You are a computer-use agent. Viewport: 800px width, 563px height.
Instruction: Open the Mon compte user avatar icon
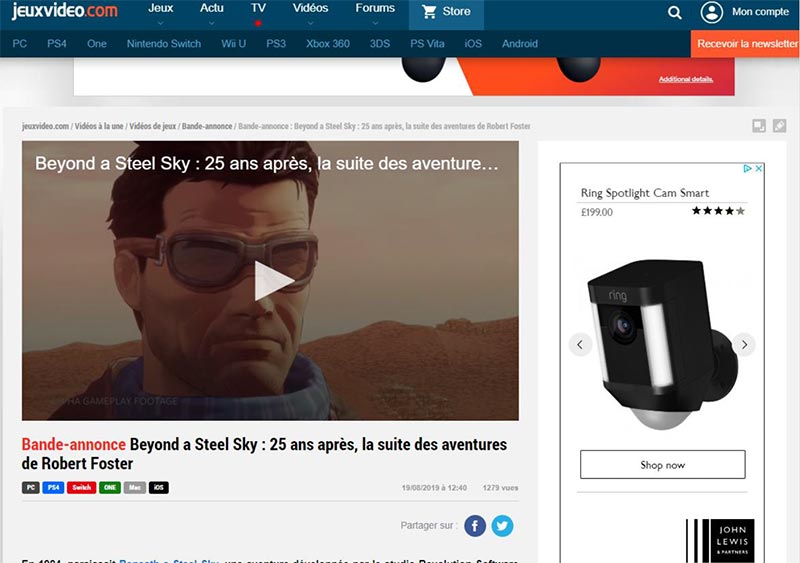(x=711, y=12)
